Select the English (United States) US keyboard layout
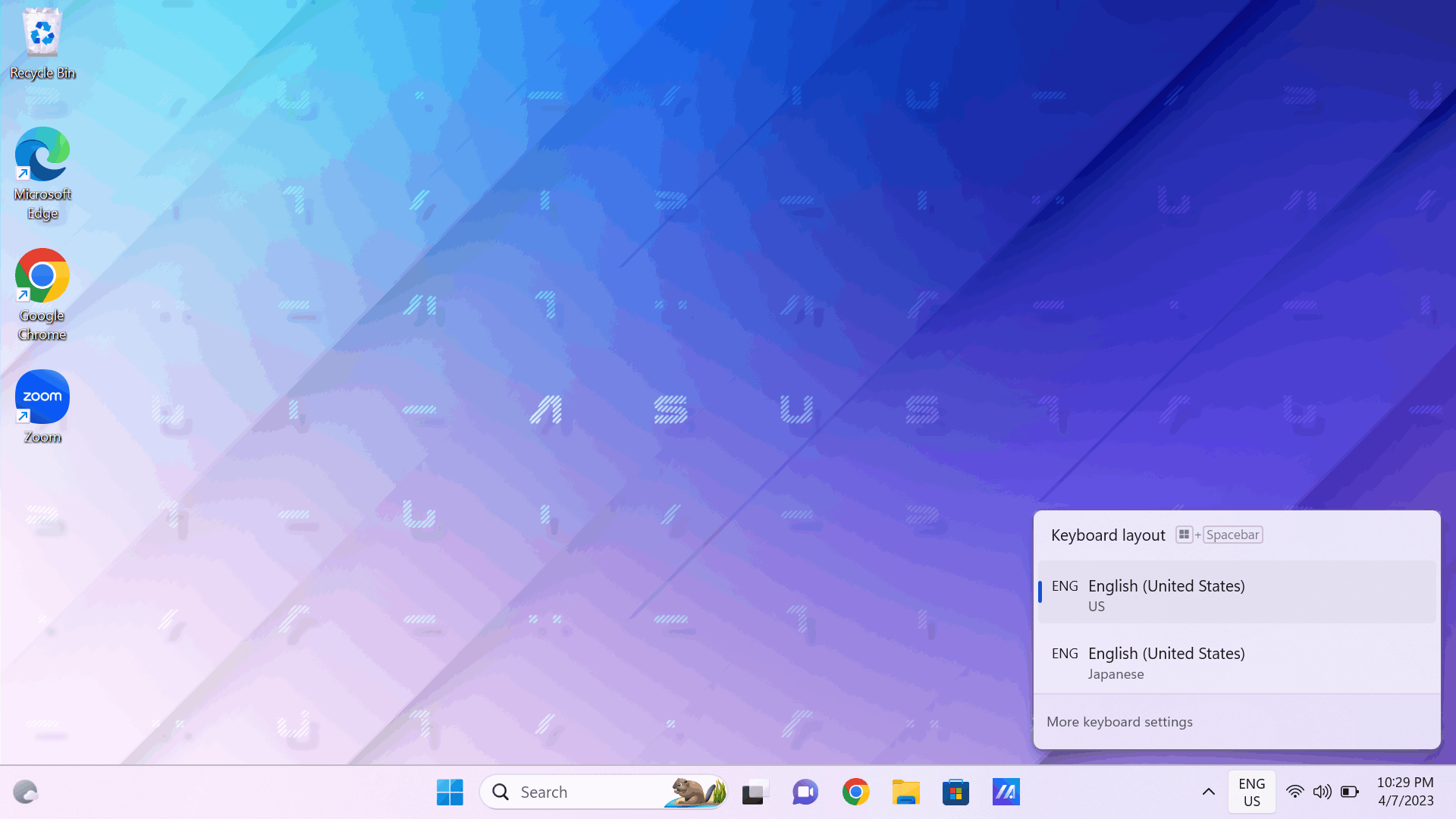The image size is (1456, 819). 1236,594
